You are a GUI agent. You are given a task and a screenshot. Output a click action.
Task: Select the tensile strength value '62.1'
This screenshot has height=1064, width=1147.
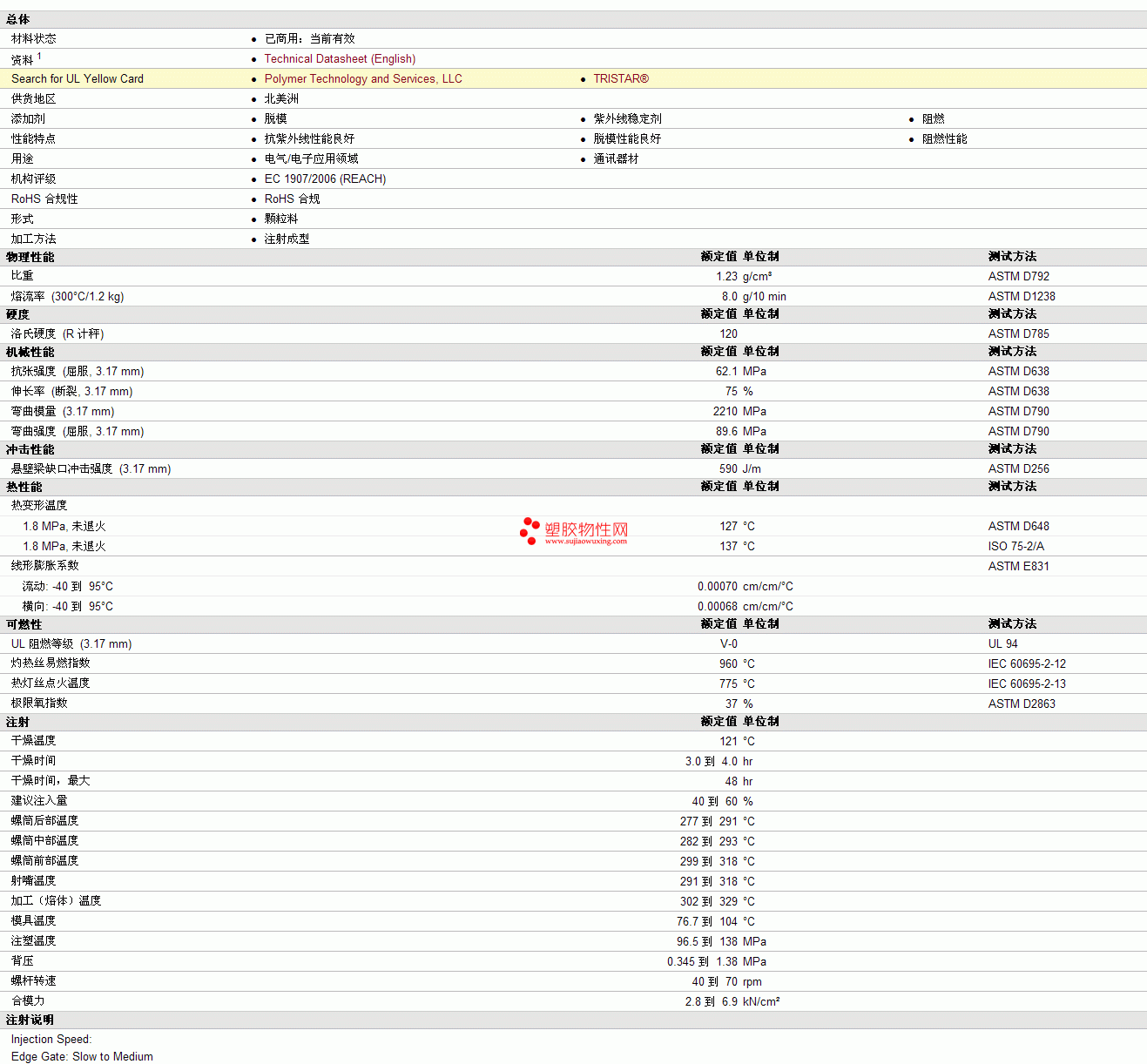726,371
